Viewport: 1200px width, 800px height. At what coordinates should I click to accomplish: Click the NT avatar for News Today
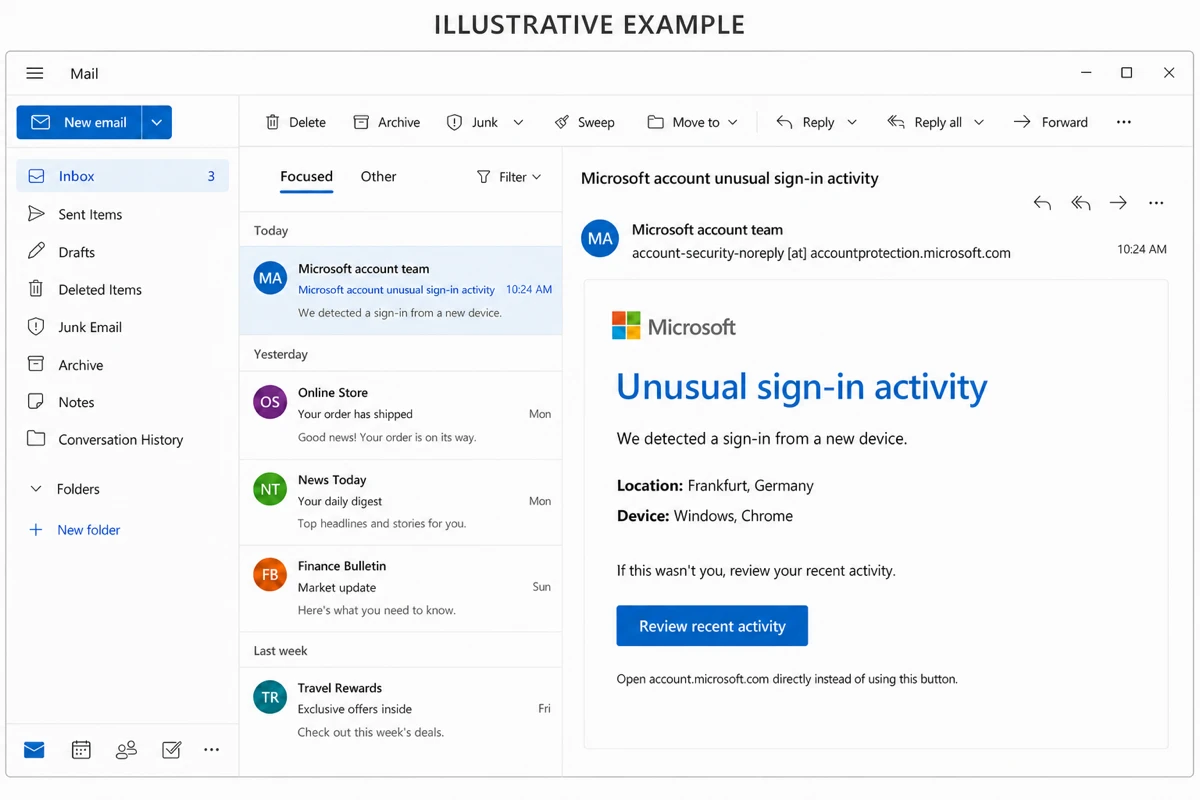coord(270,489)
